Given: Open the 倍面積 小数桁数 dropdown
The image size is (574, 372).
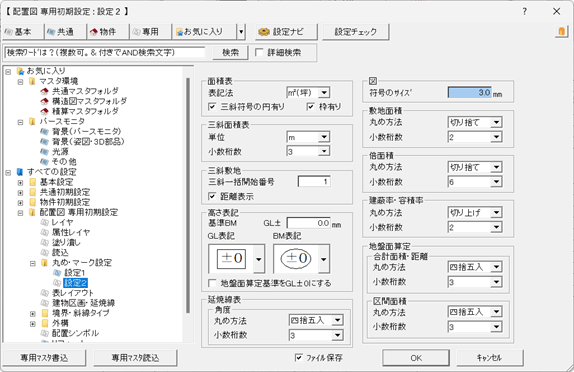Looking at the screenshot, I should (x=496, y=182).
